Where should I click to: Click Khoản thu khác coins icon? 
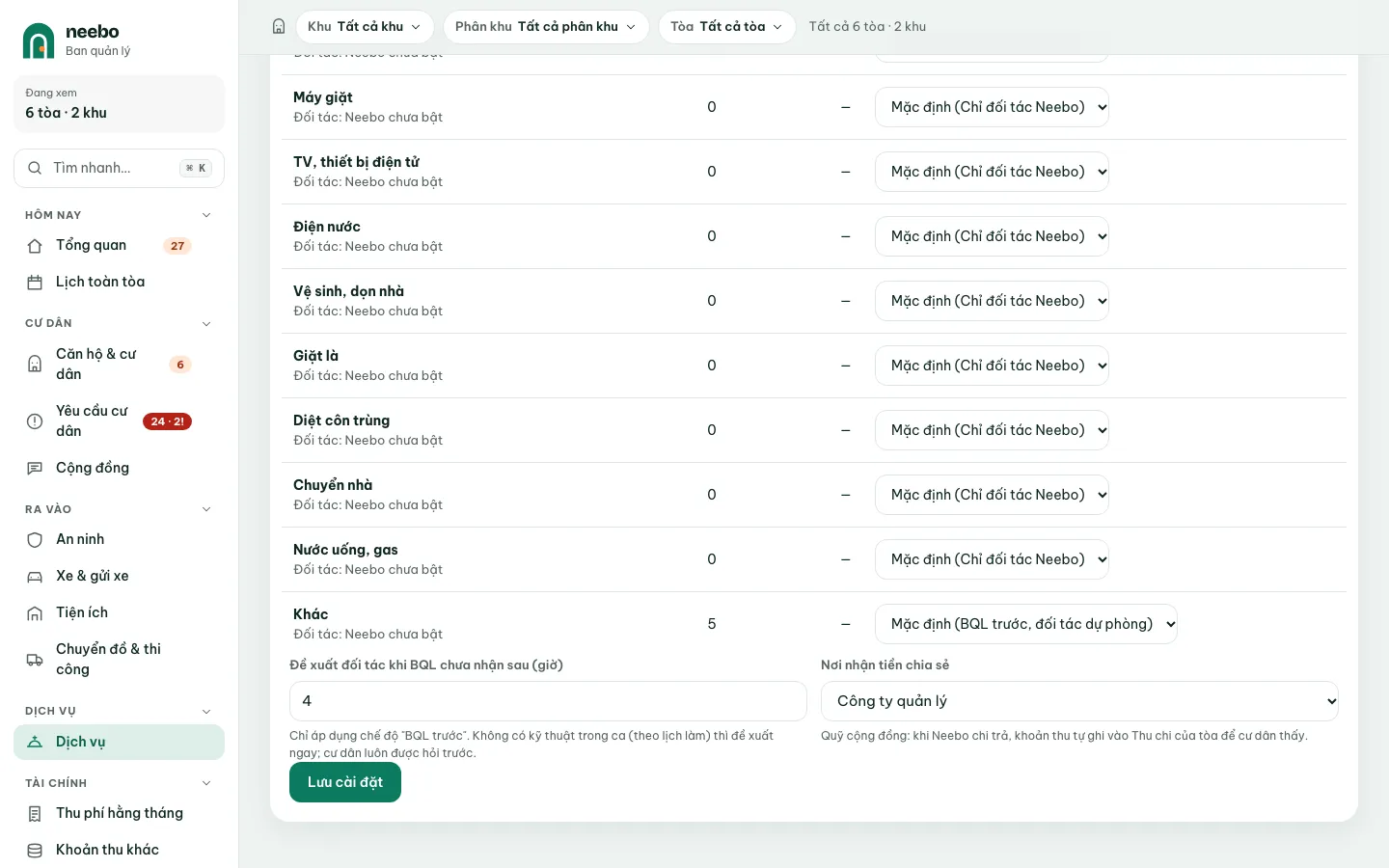(x=35, y=851)
